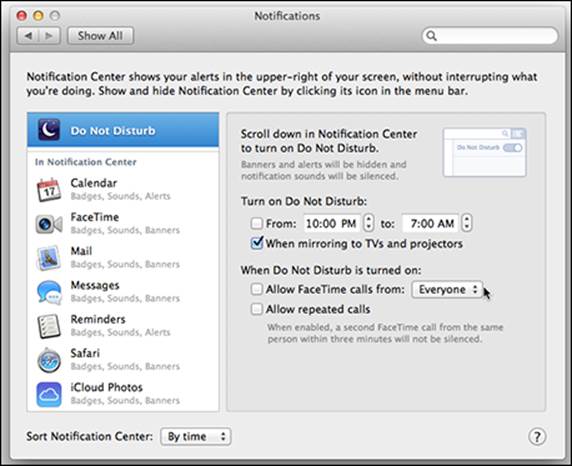This screenshot has width=572, height=466.
Task: Enable Allow repeated calls checkbox
Action: (257, 309)
